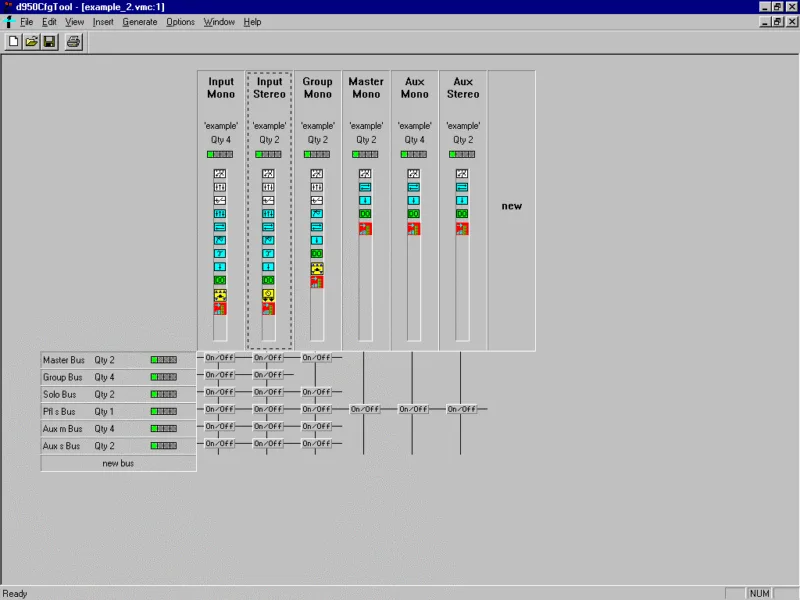This screenshot has width=800, height=600.
Task: Select the red block in Aux Mono strip
Action: (413, 229)
